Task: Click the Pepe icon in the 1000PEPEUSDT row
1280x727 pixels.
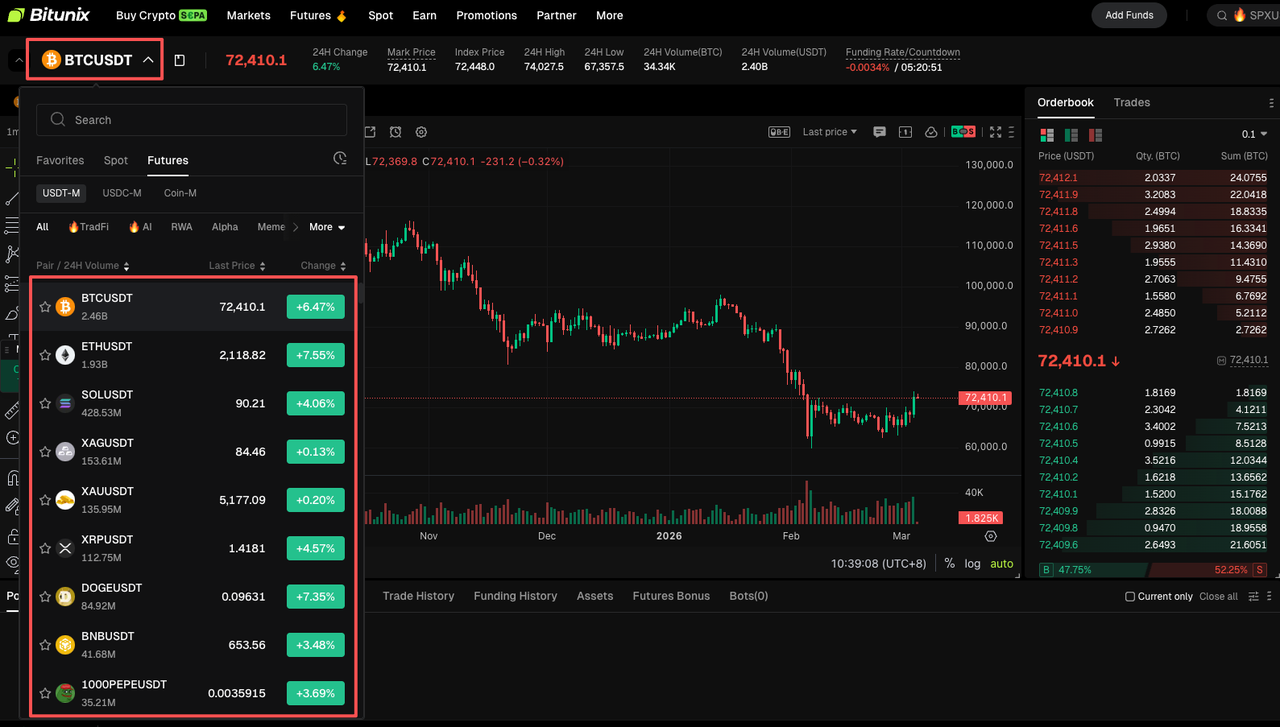Action: [65, 693]
